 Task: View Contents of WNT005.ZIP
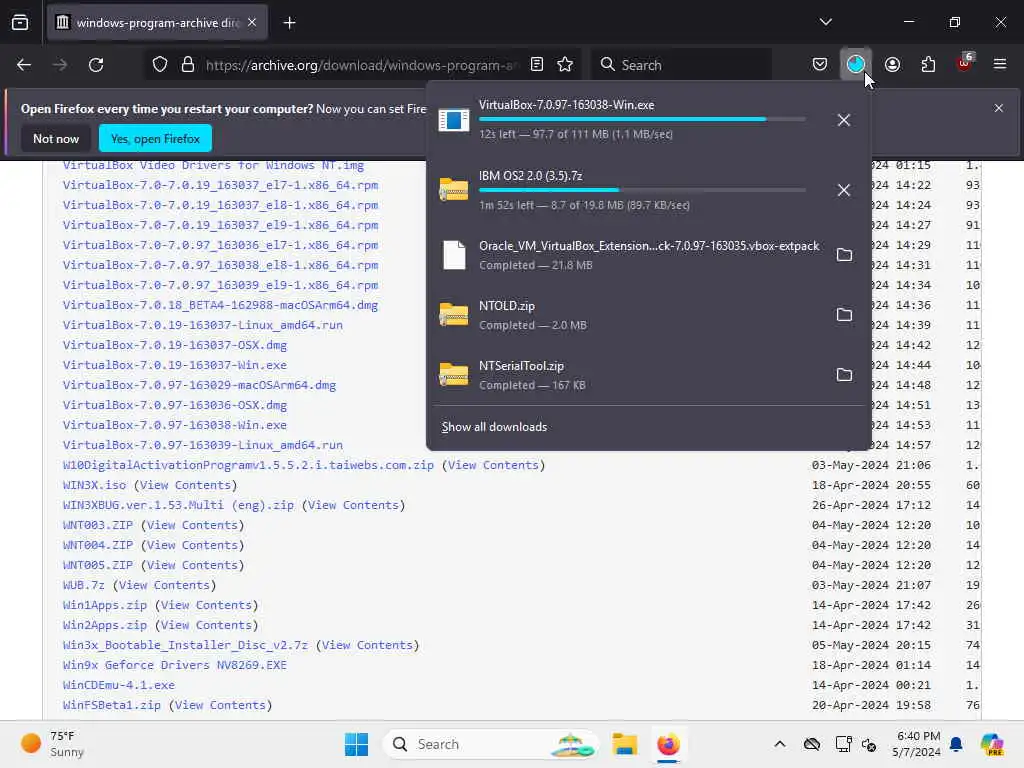pos(192,565)
